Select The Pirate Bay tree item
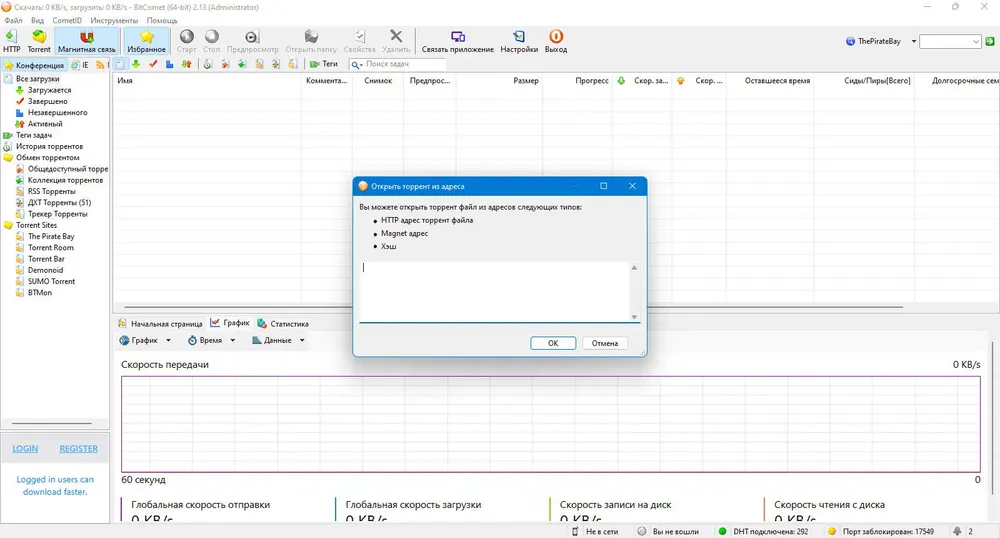Screen dimensions: 1000x538 coord(51,236)
